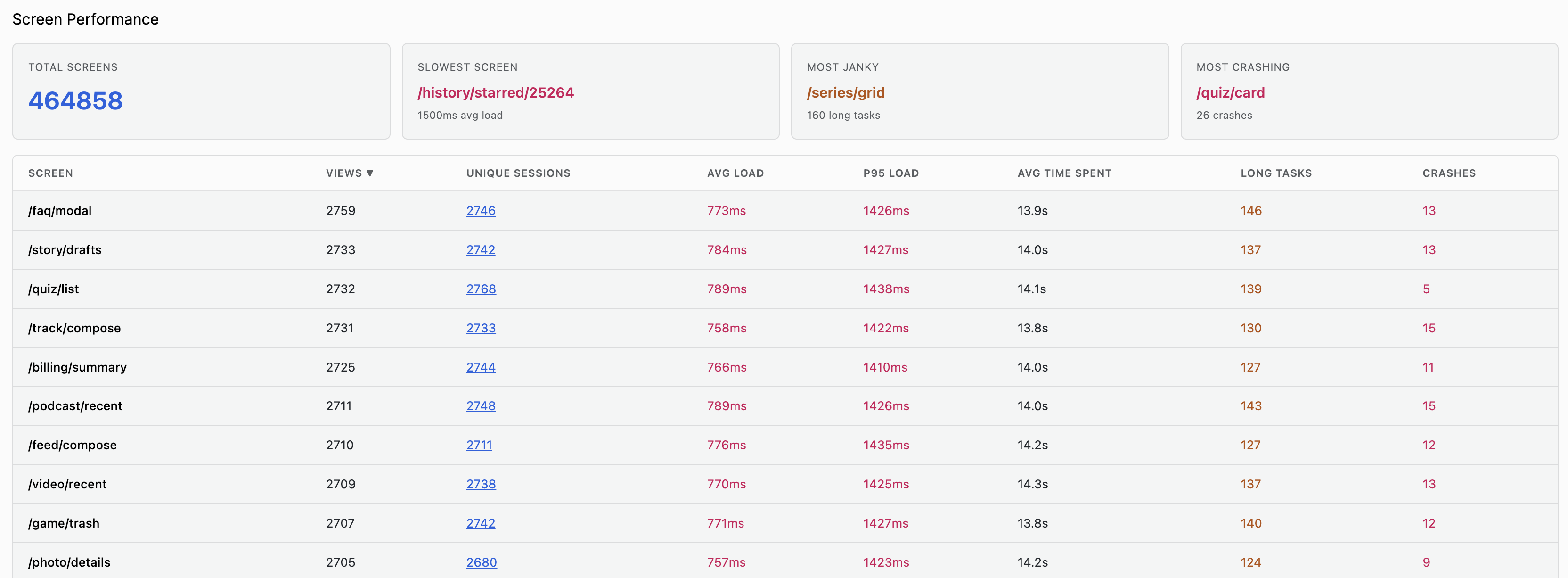This screenshot has width=1568, height=578.
Task: Click the 14.1s avg time spent cell
Action: coord(1032,289)
